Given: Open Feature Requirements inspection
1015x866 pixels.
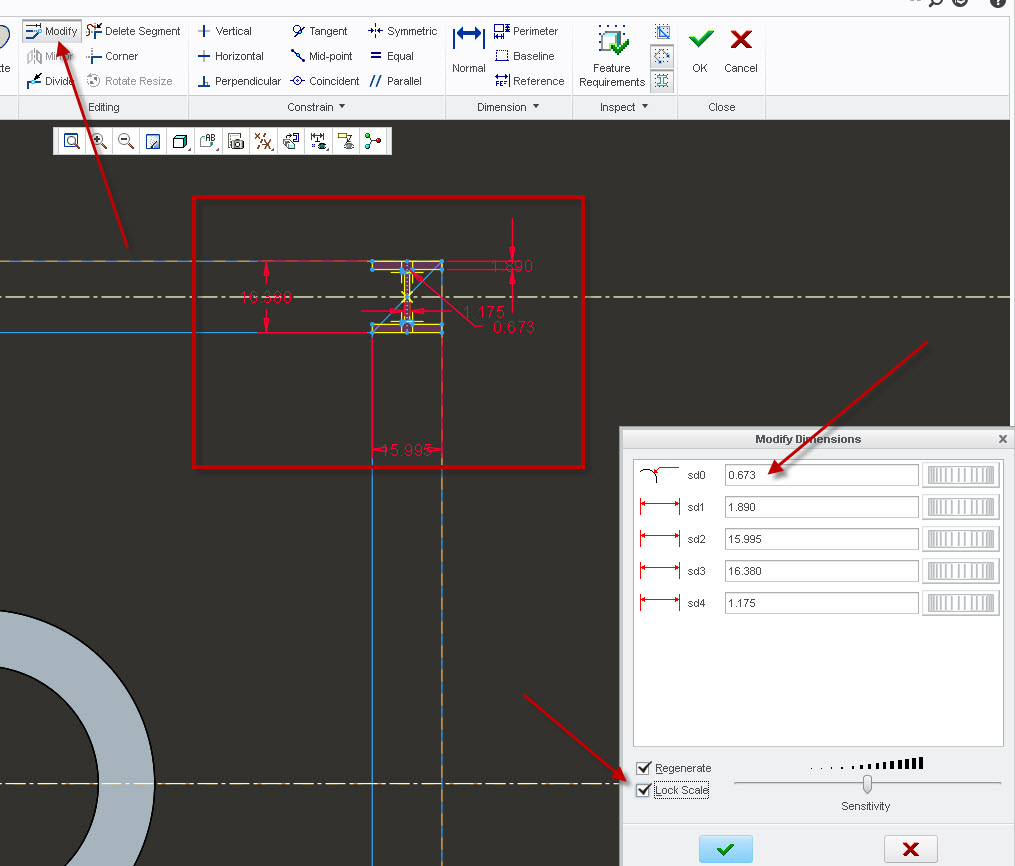Looking at the screenshot, I should tap(612, 56).
